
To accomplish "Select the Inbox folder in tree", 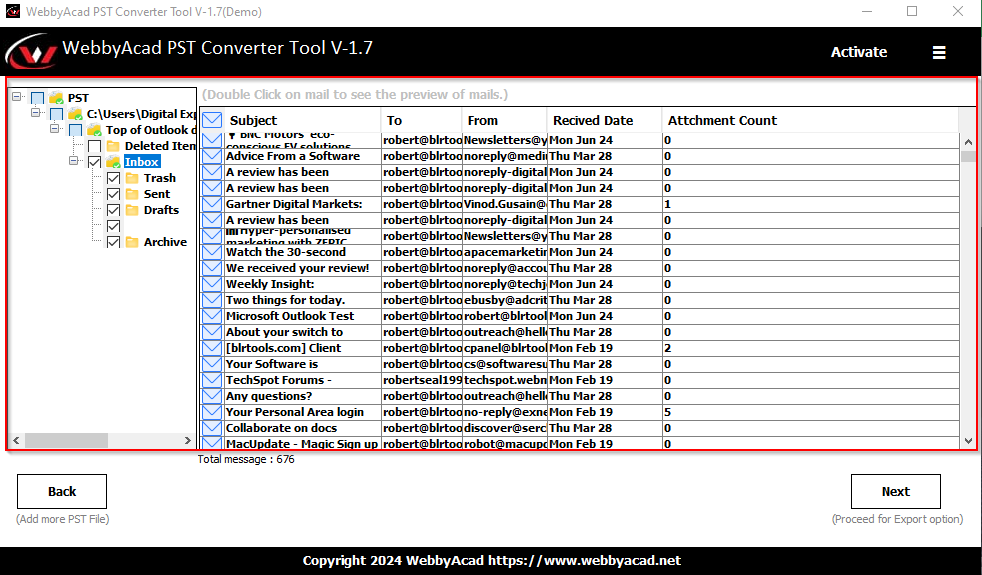I will (x=142, y=162).
